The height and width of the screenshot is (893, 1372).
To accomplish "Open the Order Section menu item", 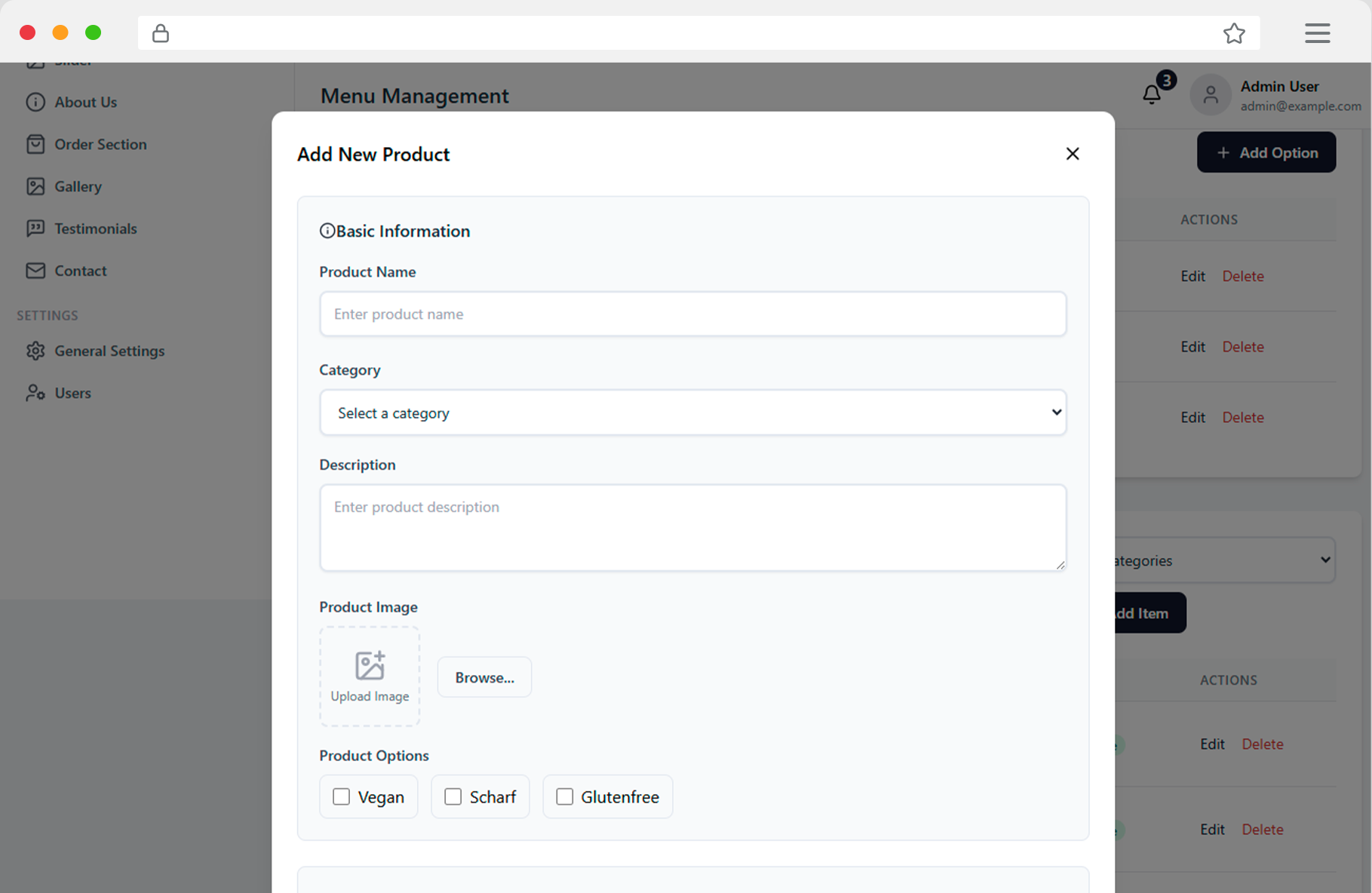I will pyautogui.click(x=100, y=144).
